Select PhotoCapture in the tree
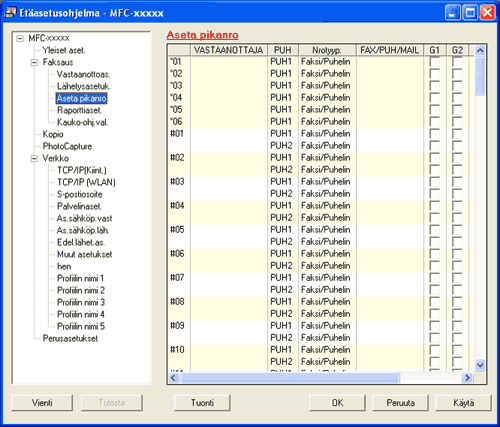500x427 pixels. pyautogui.click(x=67, y=146)
